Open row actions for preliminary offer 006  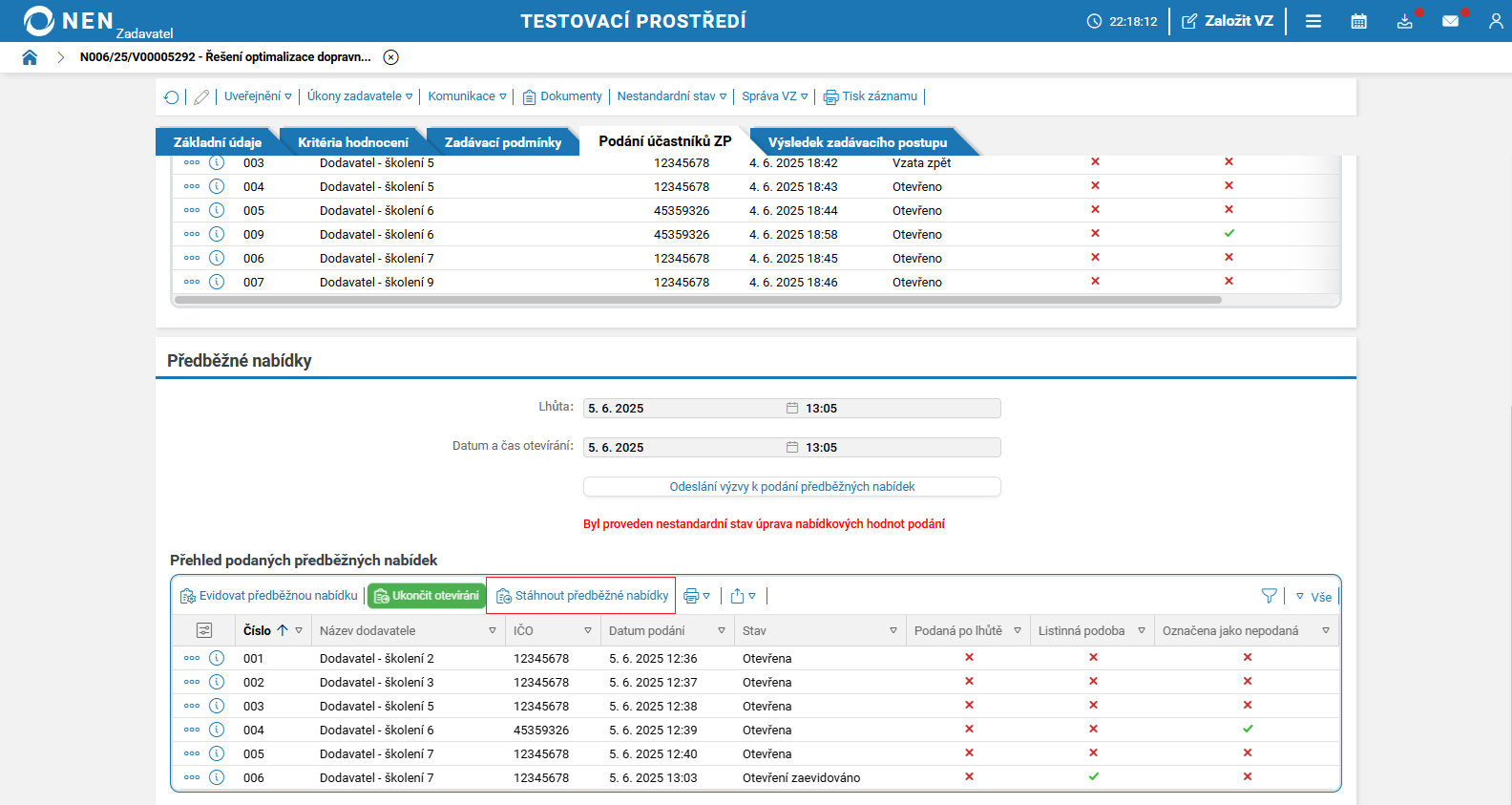[x=192, y=777]
